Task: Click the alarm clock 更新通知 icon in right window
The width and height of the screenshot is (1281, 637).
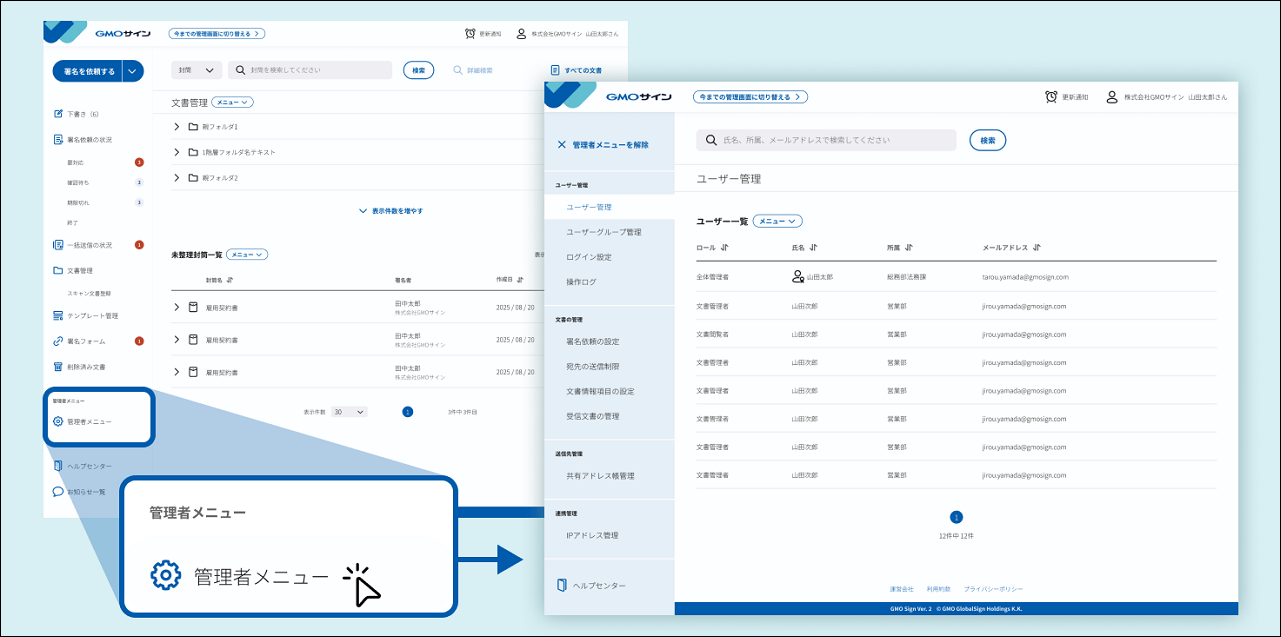Action: click(x=1051, y=97)
